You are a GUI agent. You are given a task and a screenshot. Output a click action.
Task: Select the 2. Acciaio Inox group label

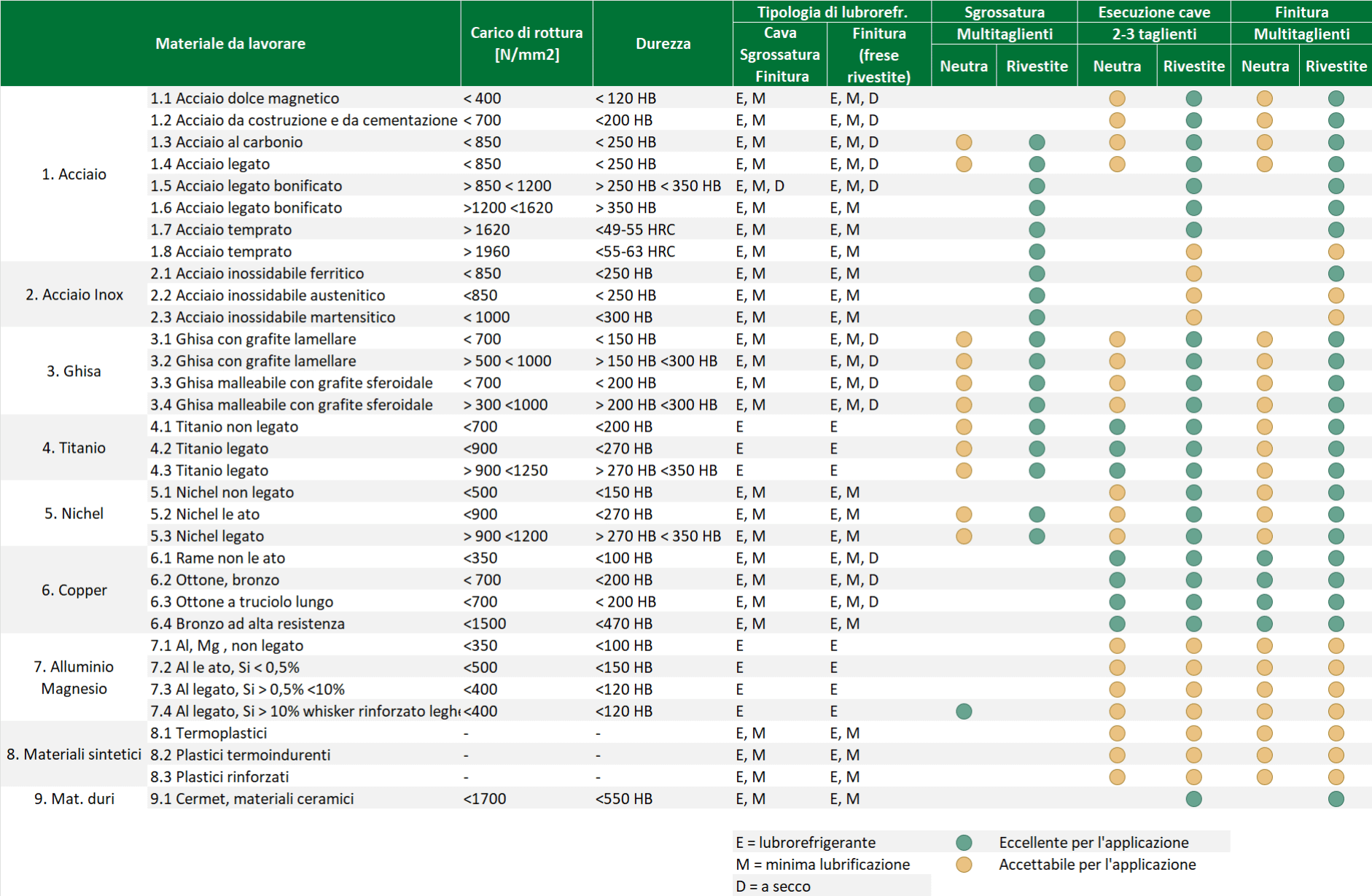click(x=74, y=295)
